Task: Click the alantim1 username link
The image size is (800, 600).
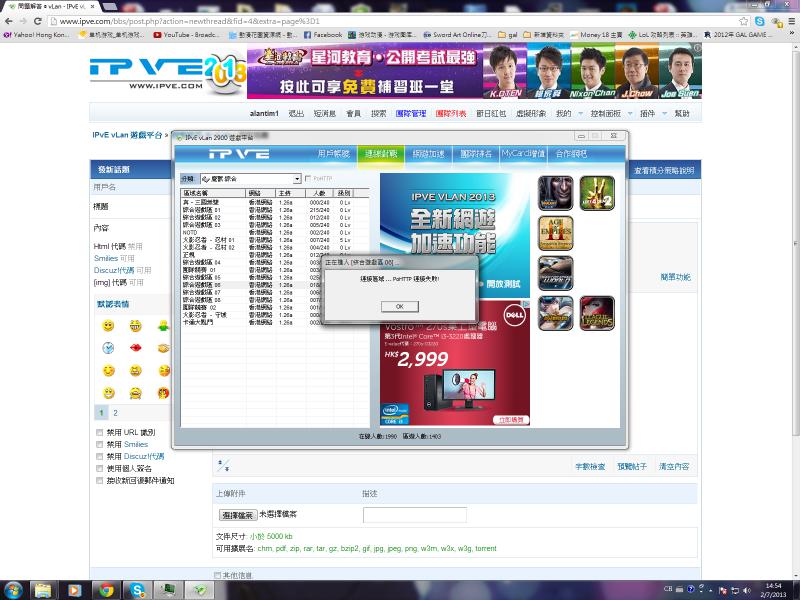Action: (264, 114)
